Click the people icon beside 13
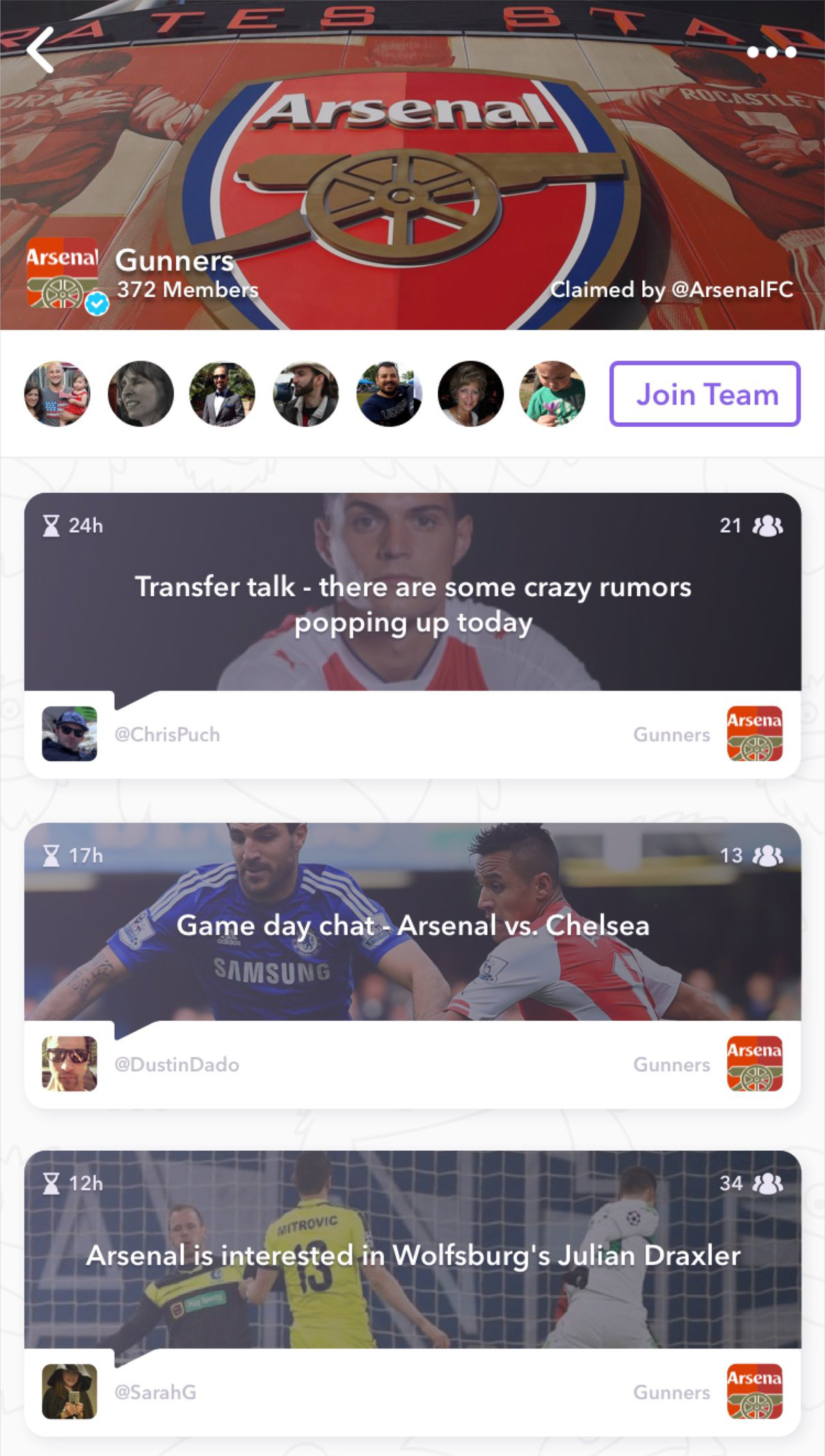 (768, 855)
